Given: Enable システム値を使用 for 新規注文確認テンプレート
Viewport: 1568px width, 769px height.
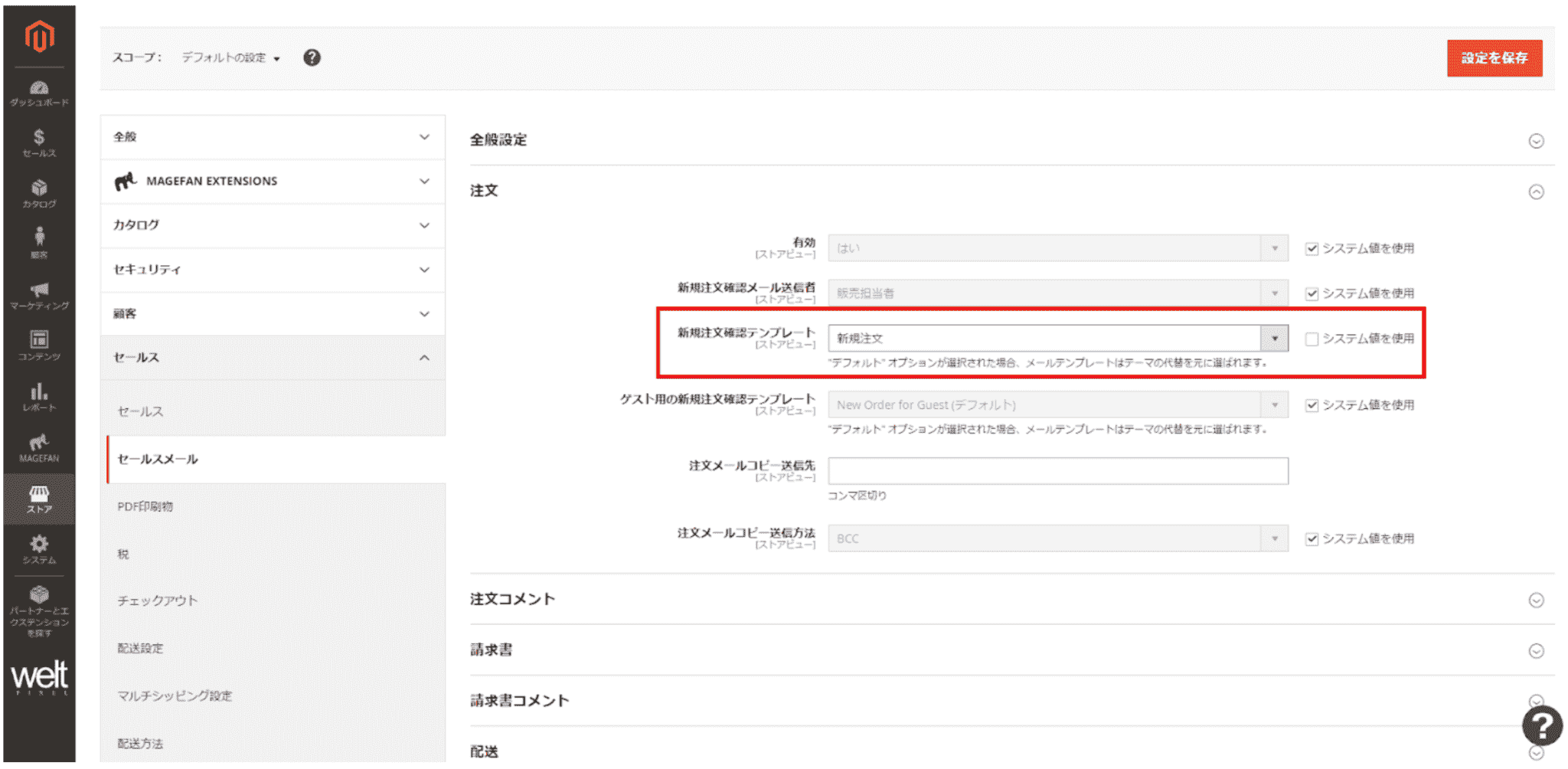Looking at the screenshot, I should coord(1312,339).
